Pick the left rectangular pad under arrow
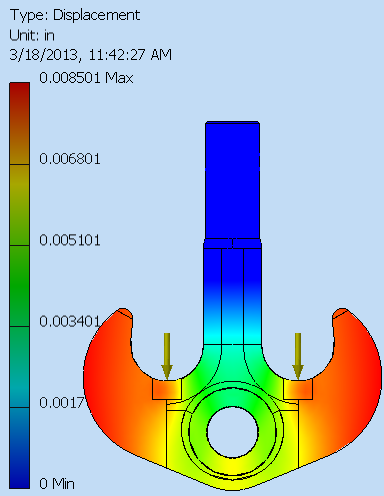The height and width of the screenshot is (496, 384). (x=167, y=389)
